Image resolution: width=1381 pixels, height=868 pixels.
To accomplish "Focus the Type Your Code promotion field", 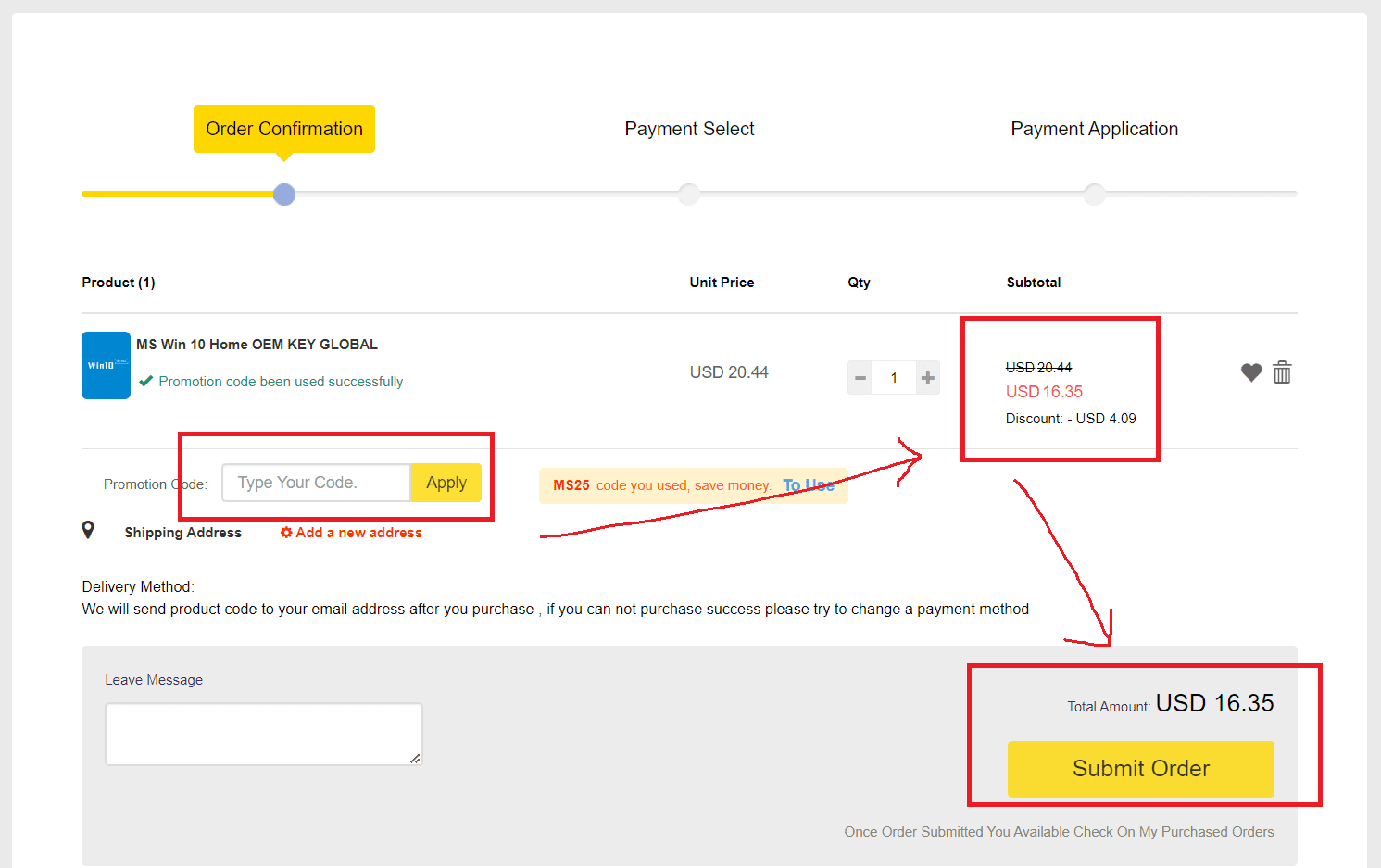I will point(316,483).
